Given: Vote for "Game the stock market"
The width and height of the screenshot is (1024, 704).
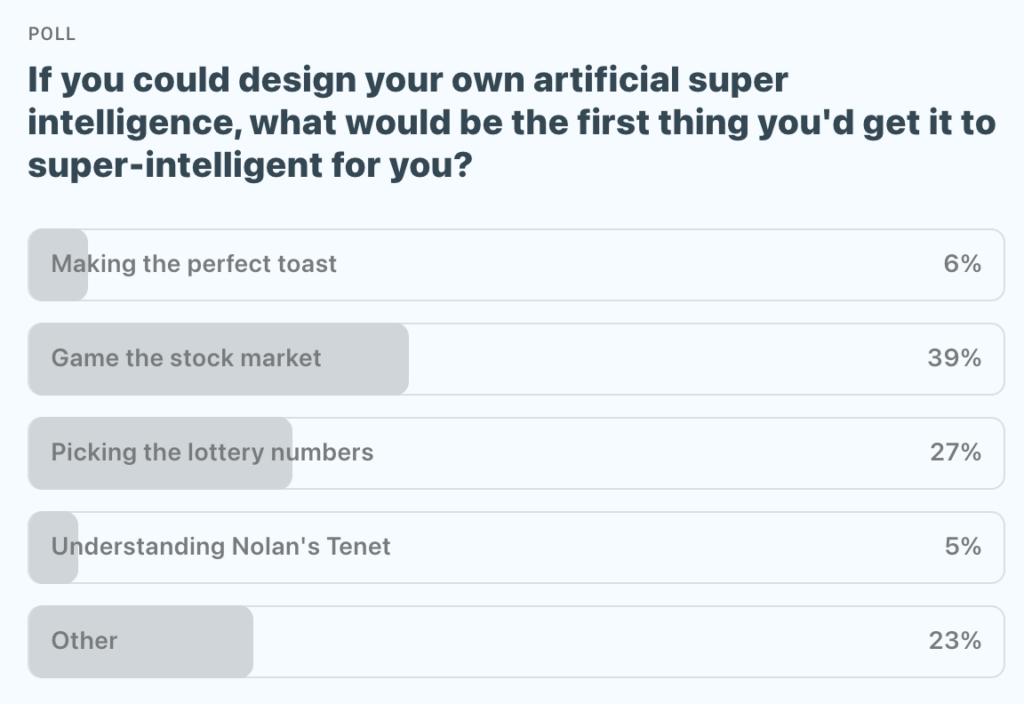Looking at the screenshot, I should 186,358.
